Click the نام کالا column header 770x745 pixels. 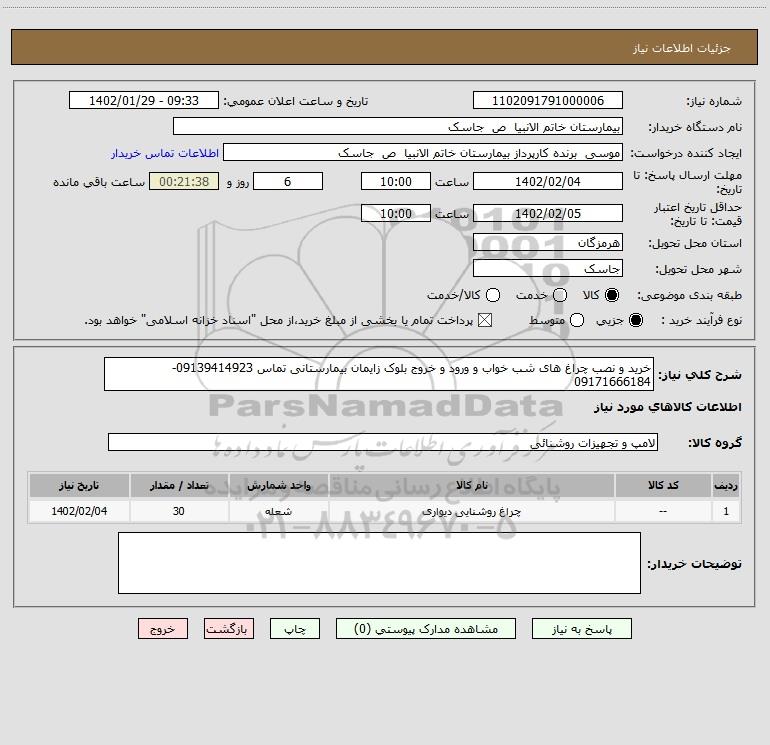[472, 485]
